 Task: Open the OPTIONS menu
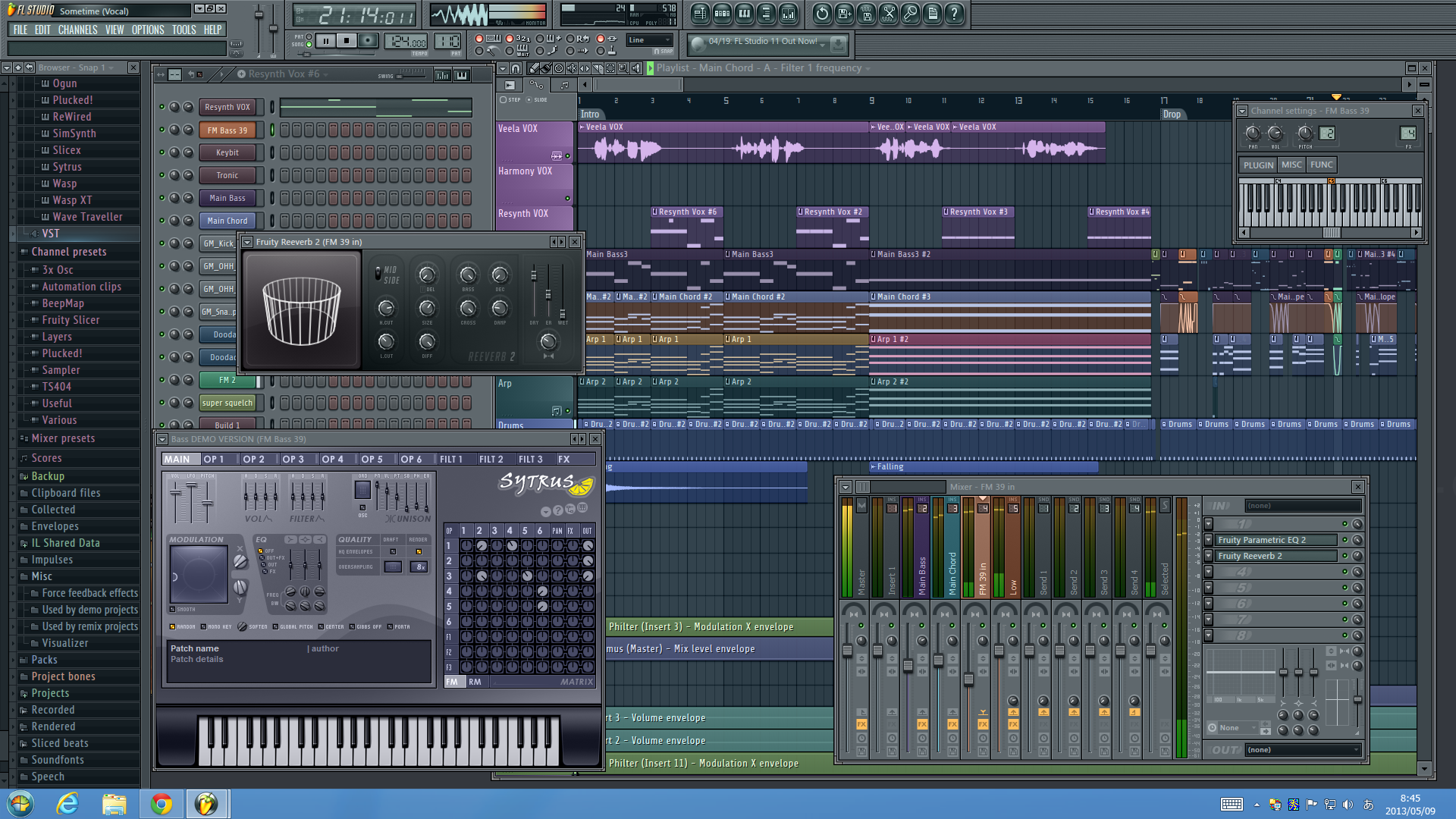point(148,30)
